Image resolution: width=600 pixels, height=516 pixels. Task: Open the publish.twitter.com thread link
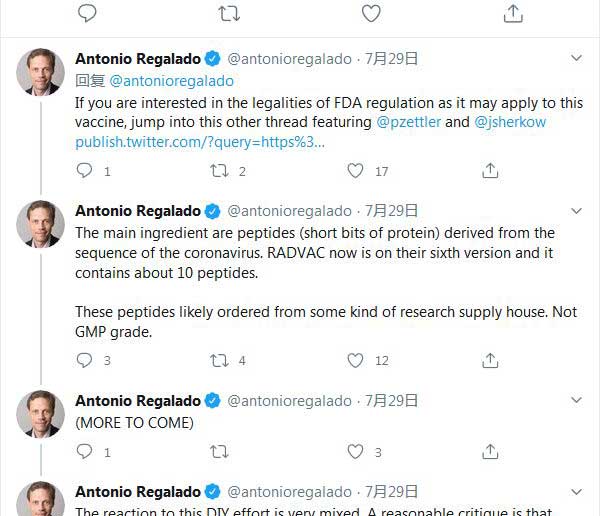click(x=200, y=141)
